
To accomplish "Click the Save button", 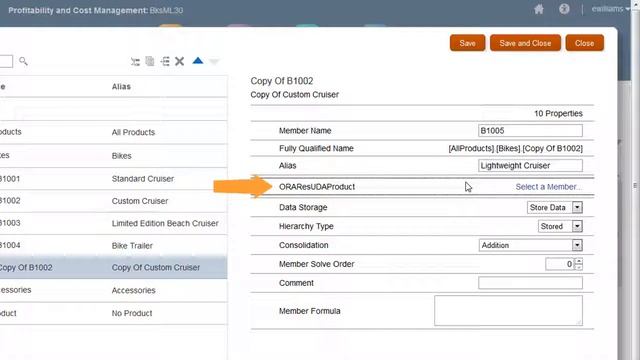I will [467, 43].
